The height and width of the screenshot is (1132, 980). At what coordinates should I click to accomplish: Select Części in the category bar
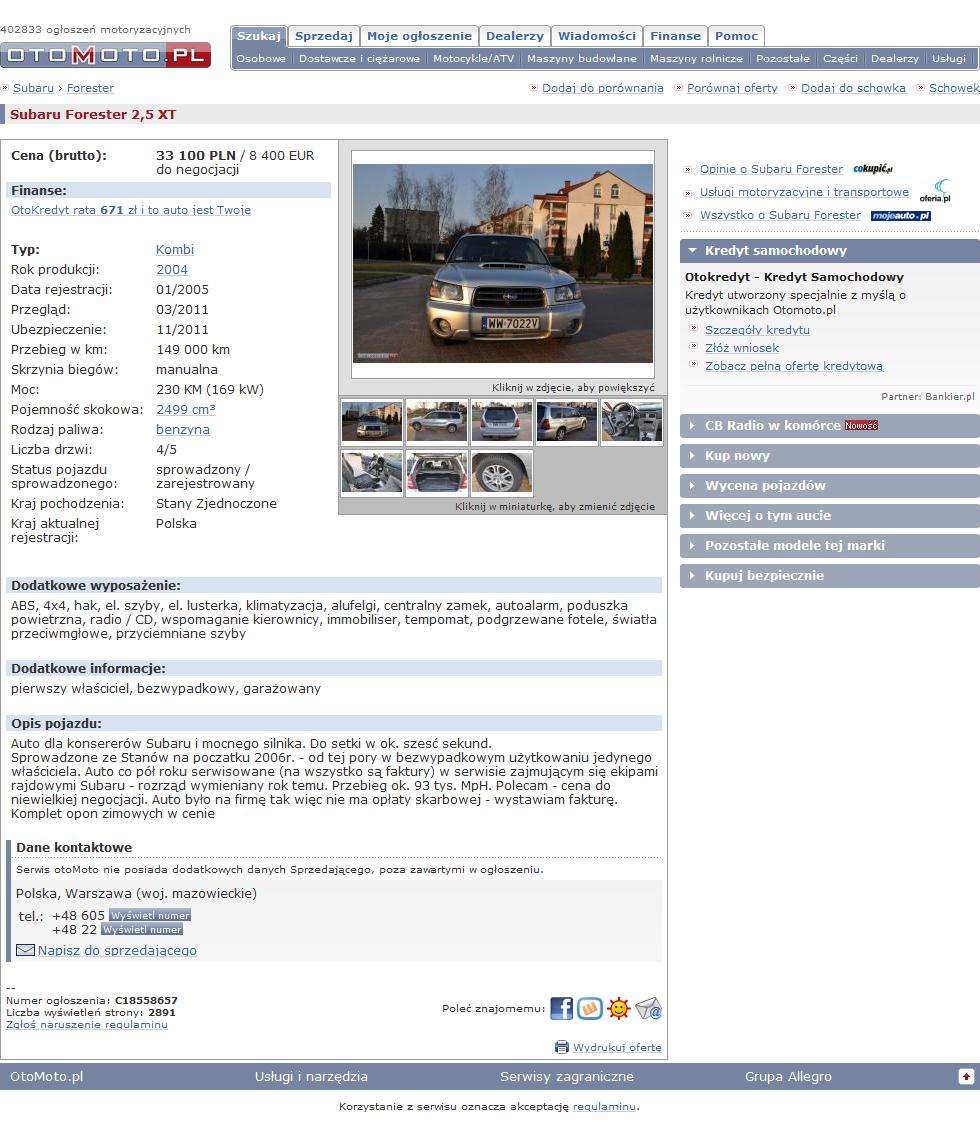point(840,58)
